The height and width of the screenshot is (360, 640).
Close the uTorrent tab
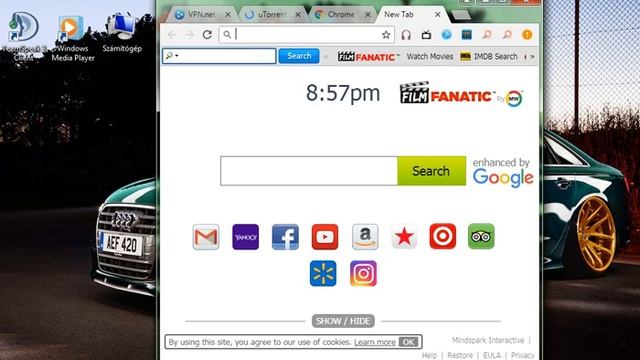[x=298, y=14]
